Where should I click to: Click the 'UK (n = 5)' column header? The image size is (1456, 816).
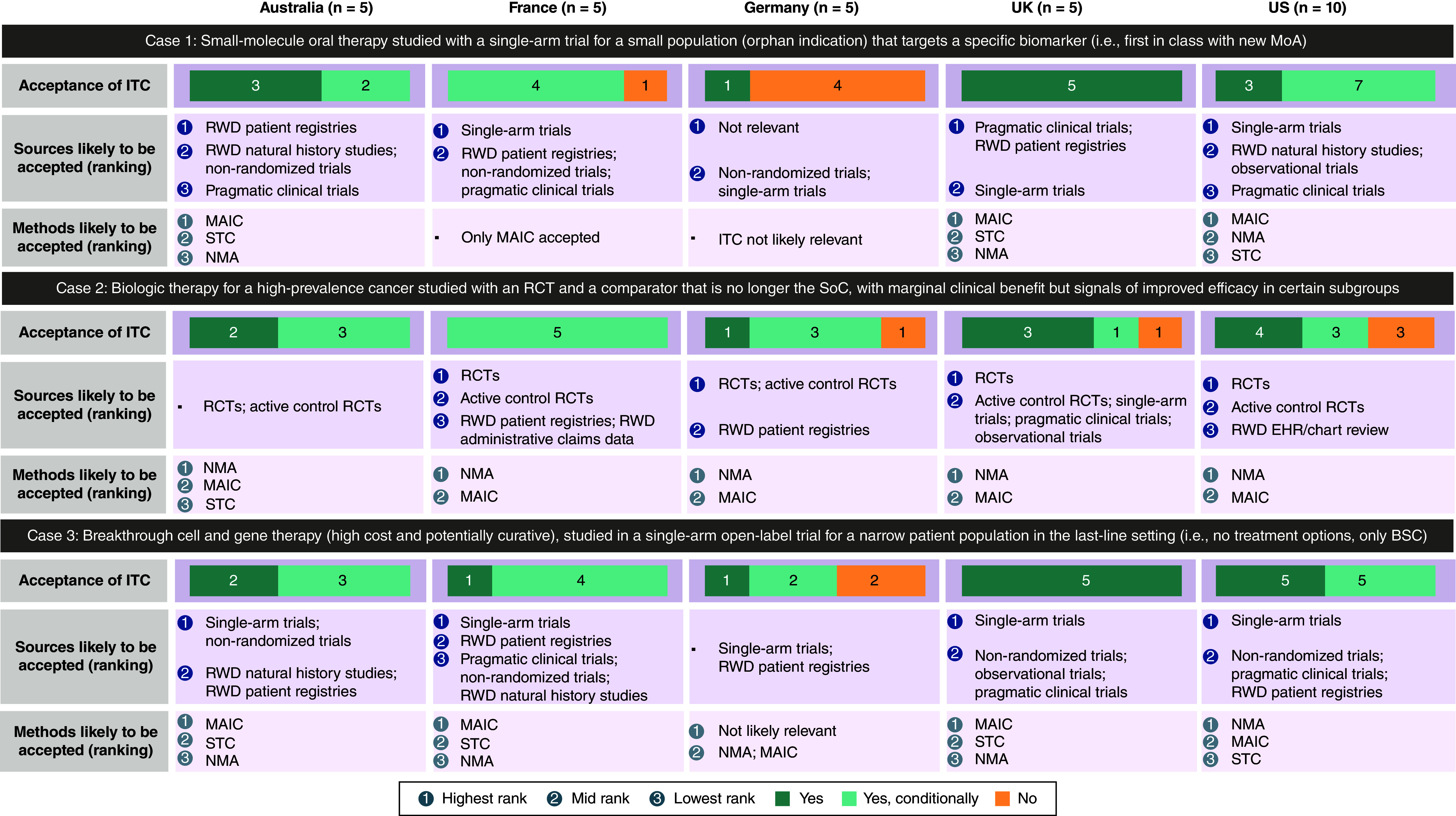coord(1047,8)
